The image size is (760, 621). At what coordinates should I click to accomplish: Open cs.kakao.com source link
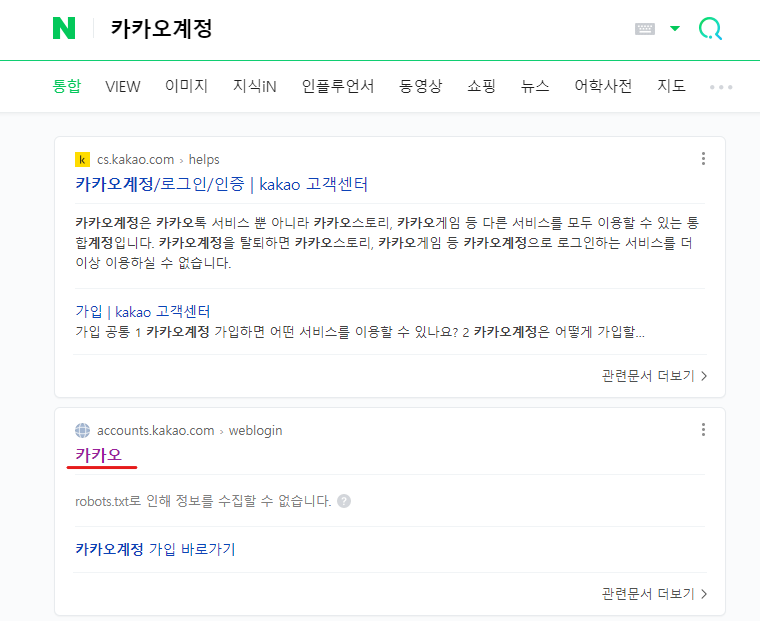pos(135,159)
